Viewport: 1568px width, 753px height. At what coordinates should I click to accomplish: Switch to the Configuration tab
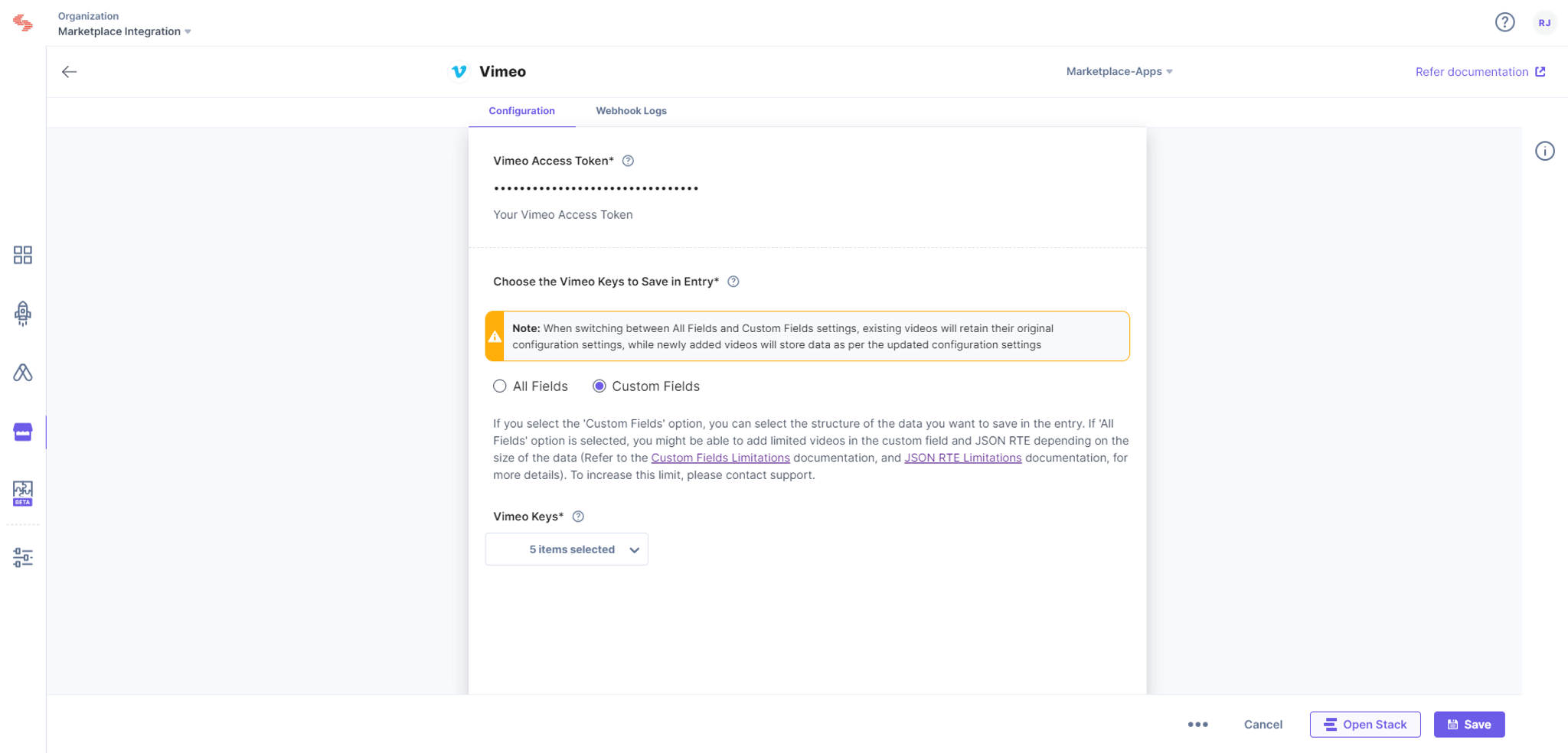tap(521, 111)
